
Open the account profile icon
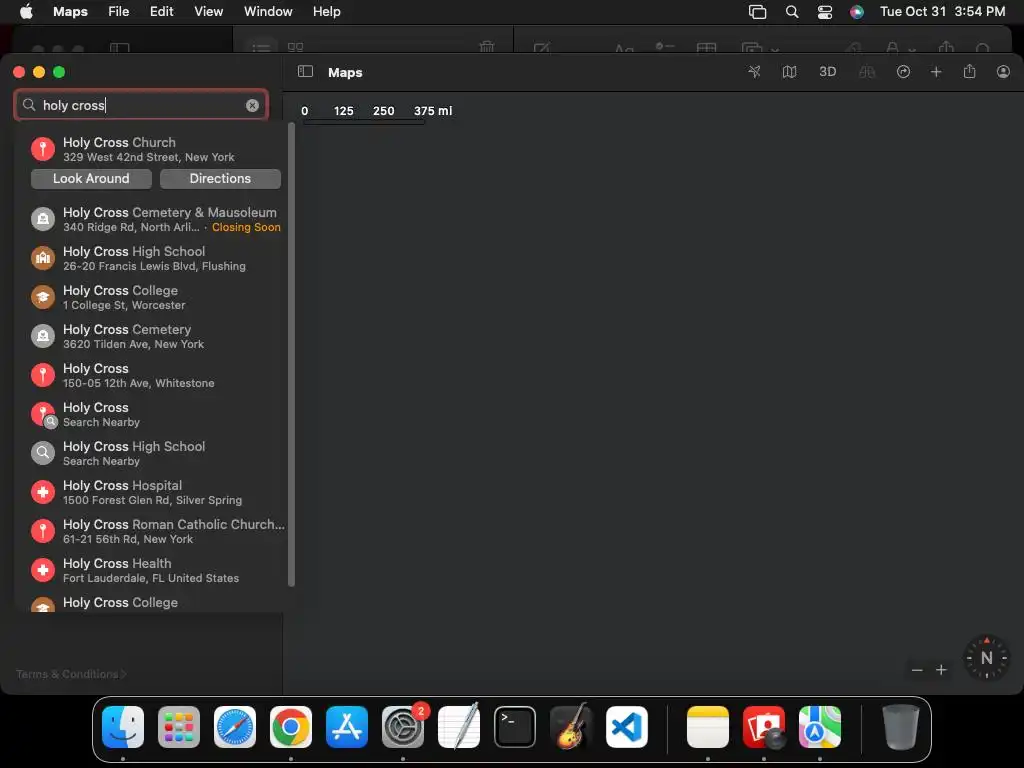click(x=1003, y=72)
